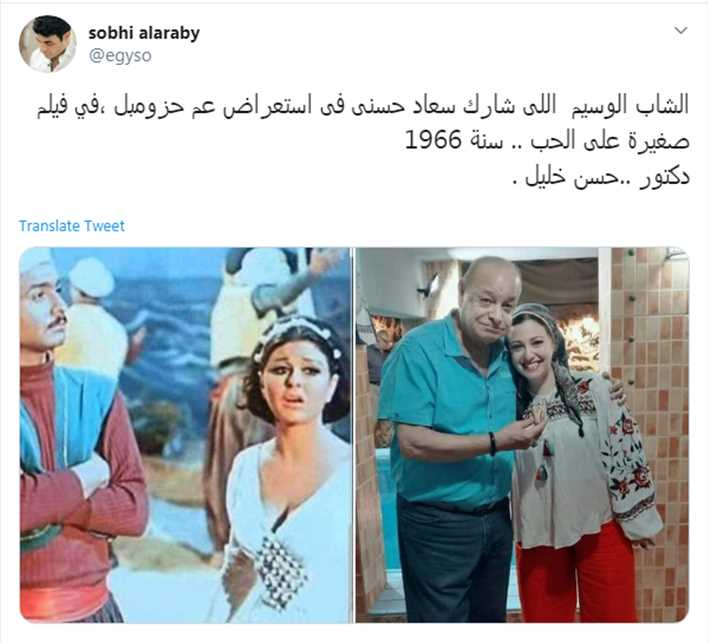710x643 pixels.
Task: Click the woman's striped headscarf in right photo
Action: click(x=550, y=344)
